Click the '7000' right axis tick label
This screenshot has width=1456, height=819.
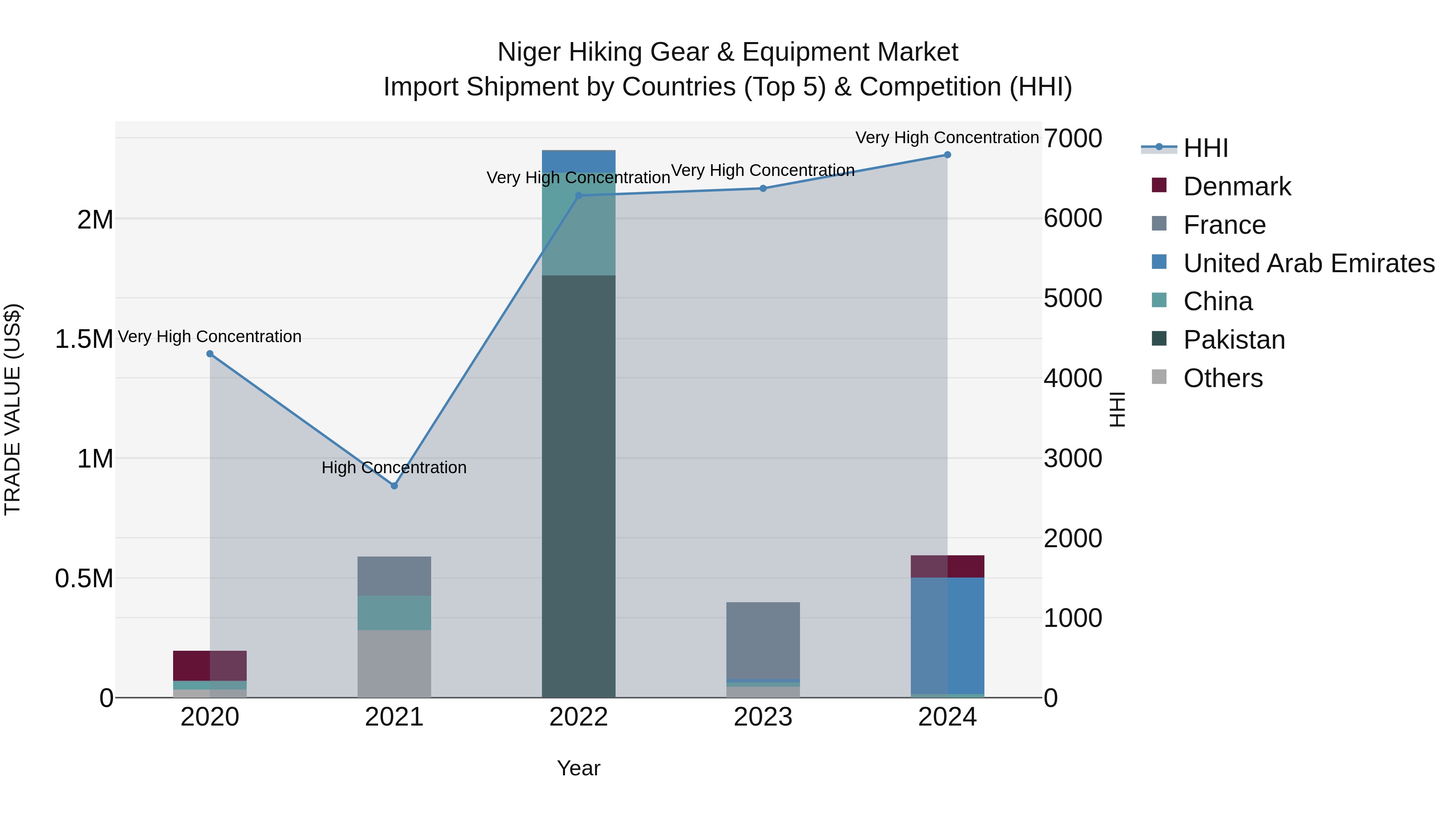tap(1072, 138)
